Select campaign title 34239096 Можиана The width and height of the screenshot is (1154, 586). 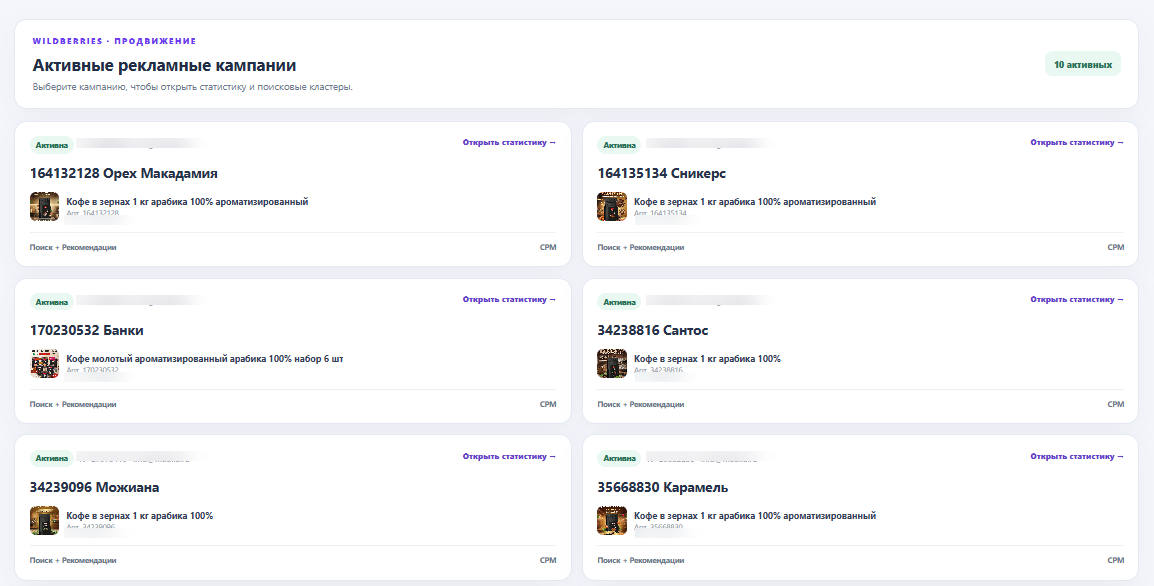(94, 487)
